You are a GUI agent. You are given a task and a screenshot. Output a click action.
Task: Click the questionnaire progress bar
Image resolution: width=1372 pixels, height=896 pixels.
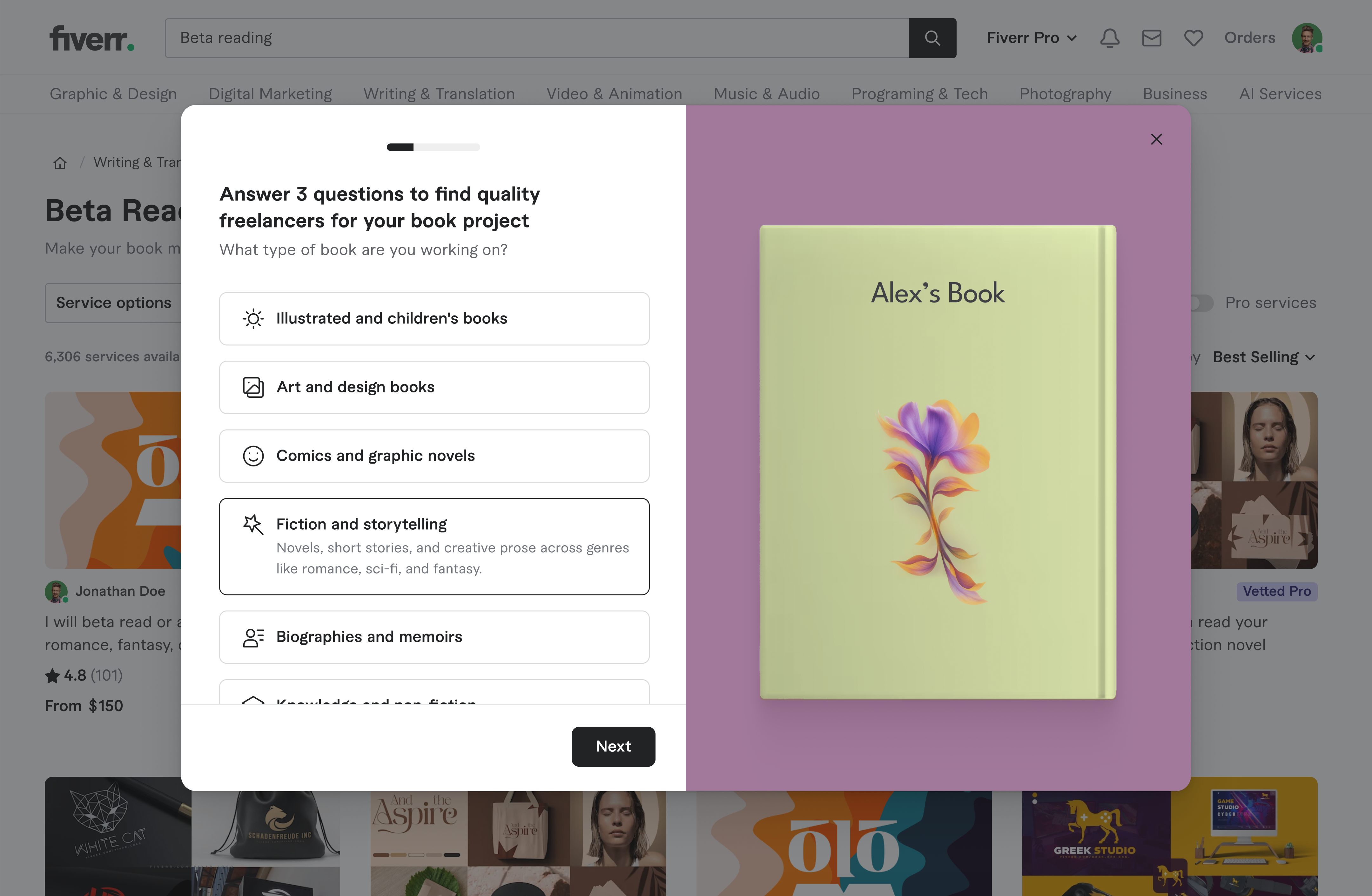click(433, 147)
